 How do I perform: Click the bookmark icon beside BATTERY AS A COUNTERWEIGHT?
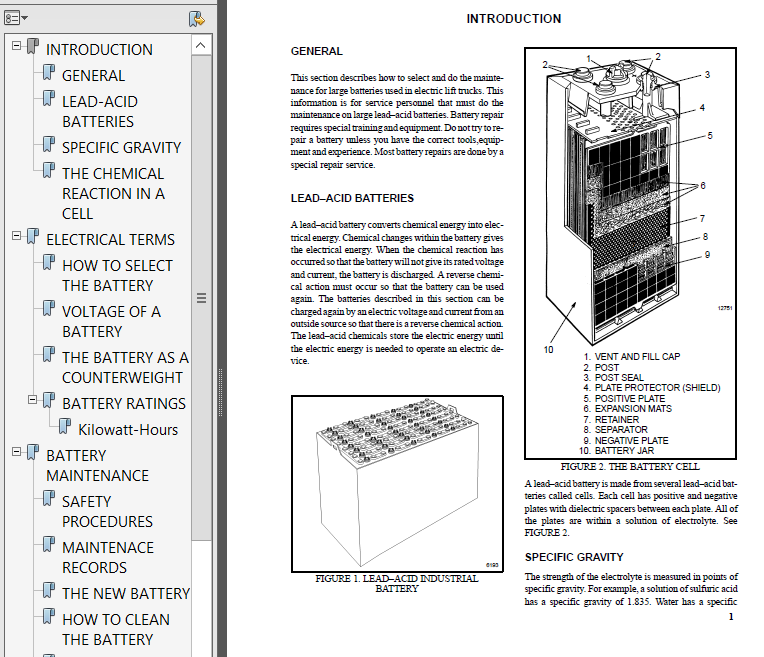coord(49,354)
